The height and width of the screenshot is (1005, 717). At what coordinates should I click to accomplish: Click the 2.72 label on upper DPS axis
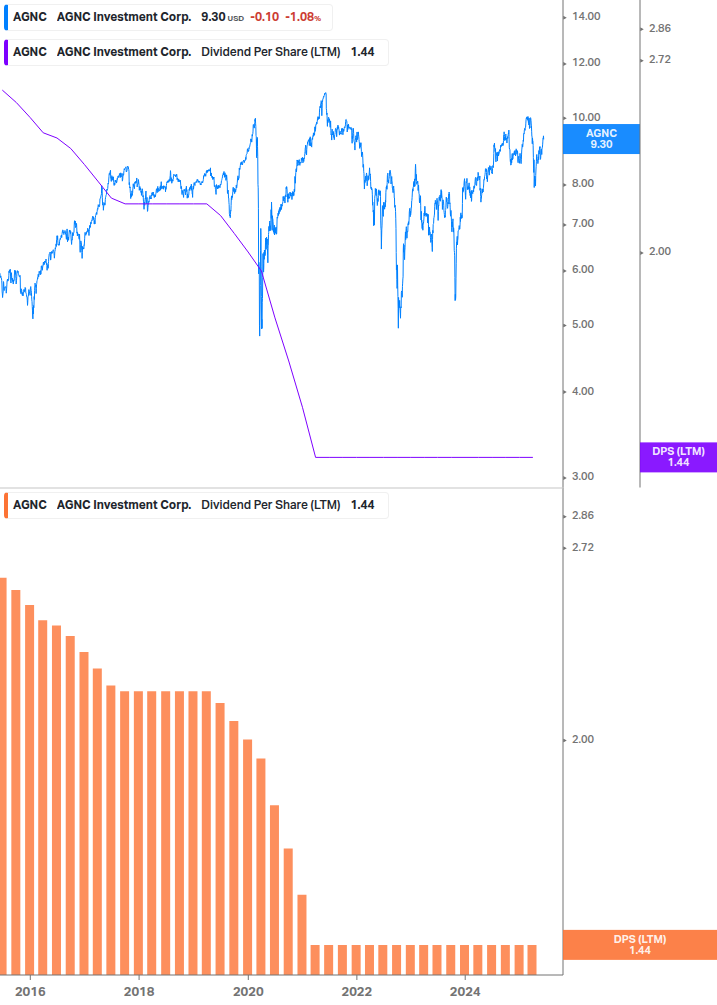click(x=659, y=60)
